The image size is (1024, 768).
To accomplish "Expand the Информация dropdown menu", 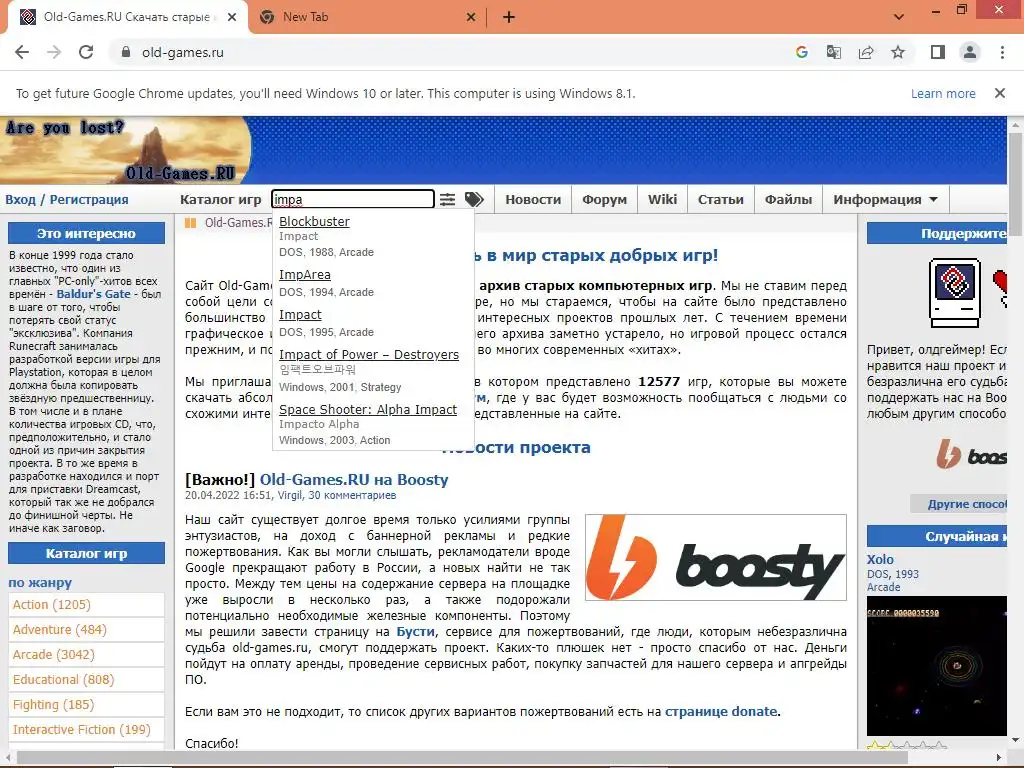I will [x=885, y=199].
